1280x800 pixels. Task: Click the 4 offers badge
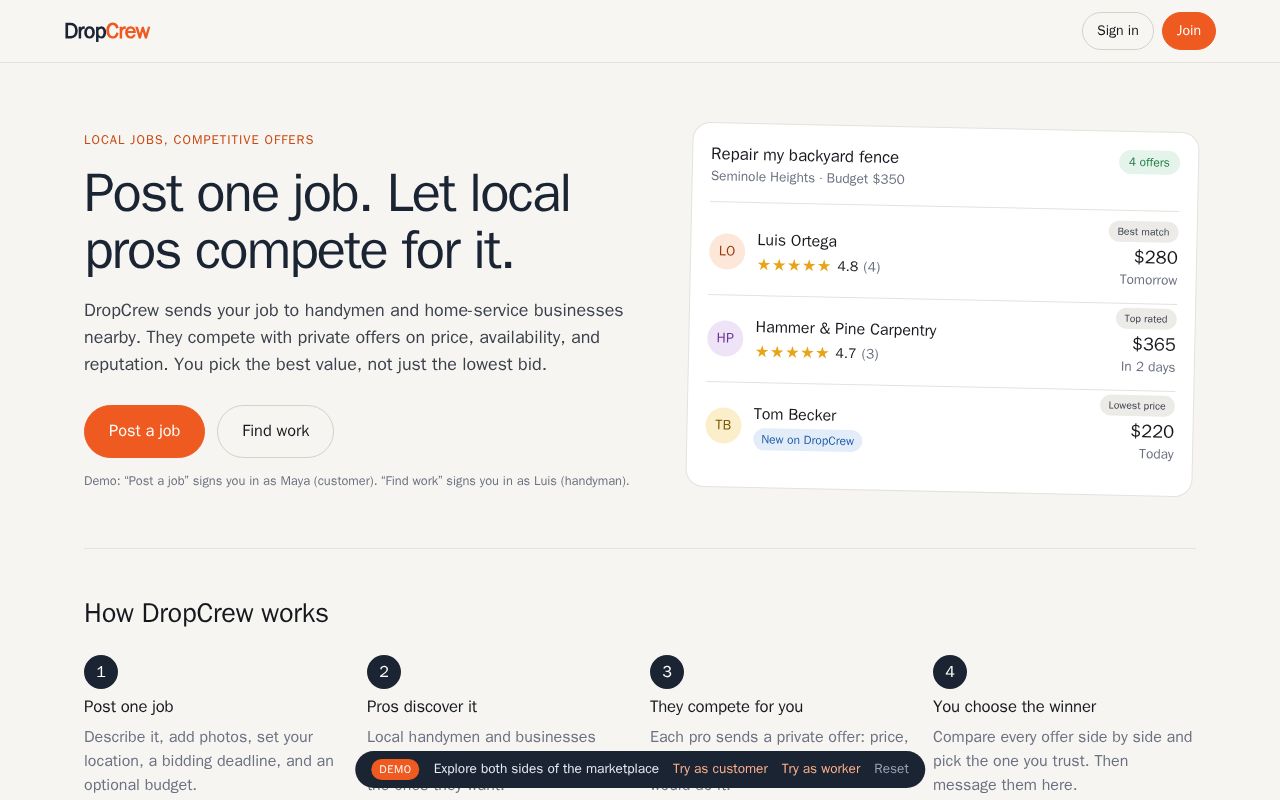click(x=1149, y=162)
